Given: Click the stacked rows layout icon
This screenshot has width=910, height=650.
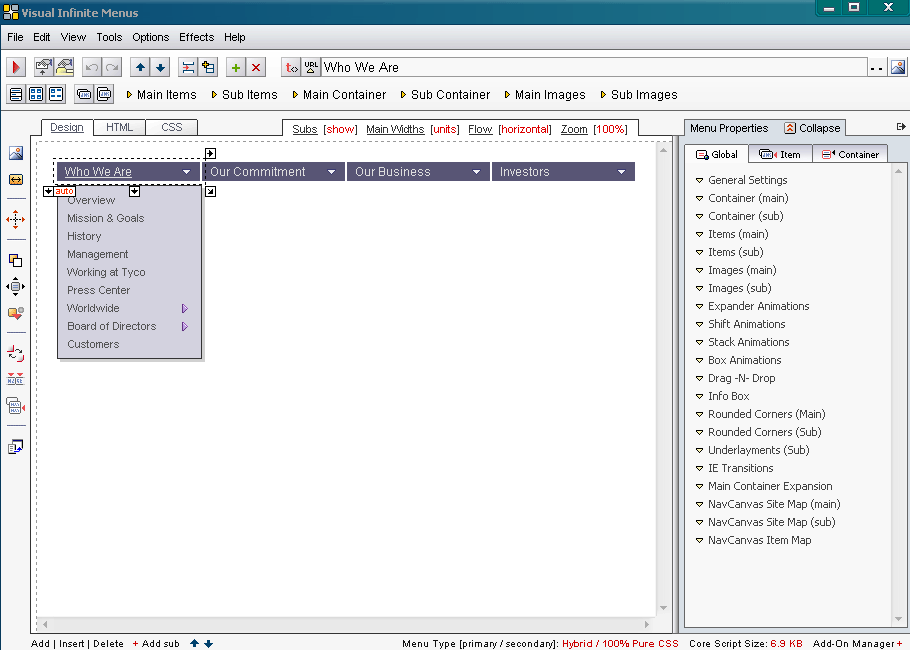Looking at the screenshot, I should [x=16, y=94].
